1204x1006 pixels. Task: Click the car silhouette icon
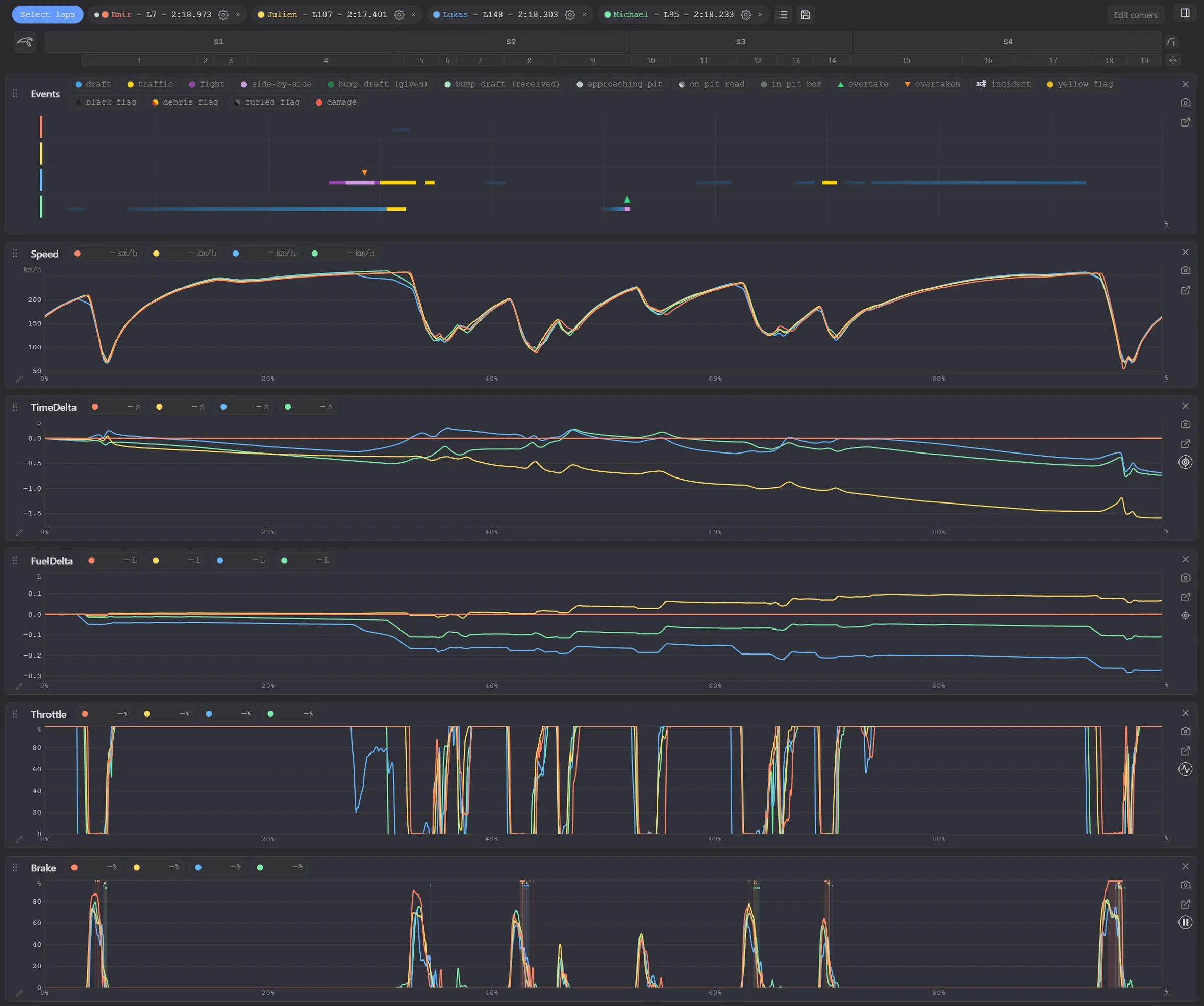coord(25,42)
